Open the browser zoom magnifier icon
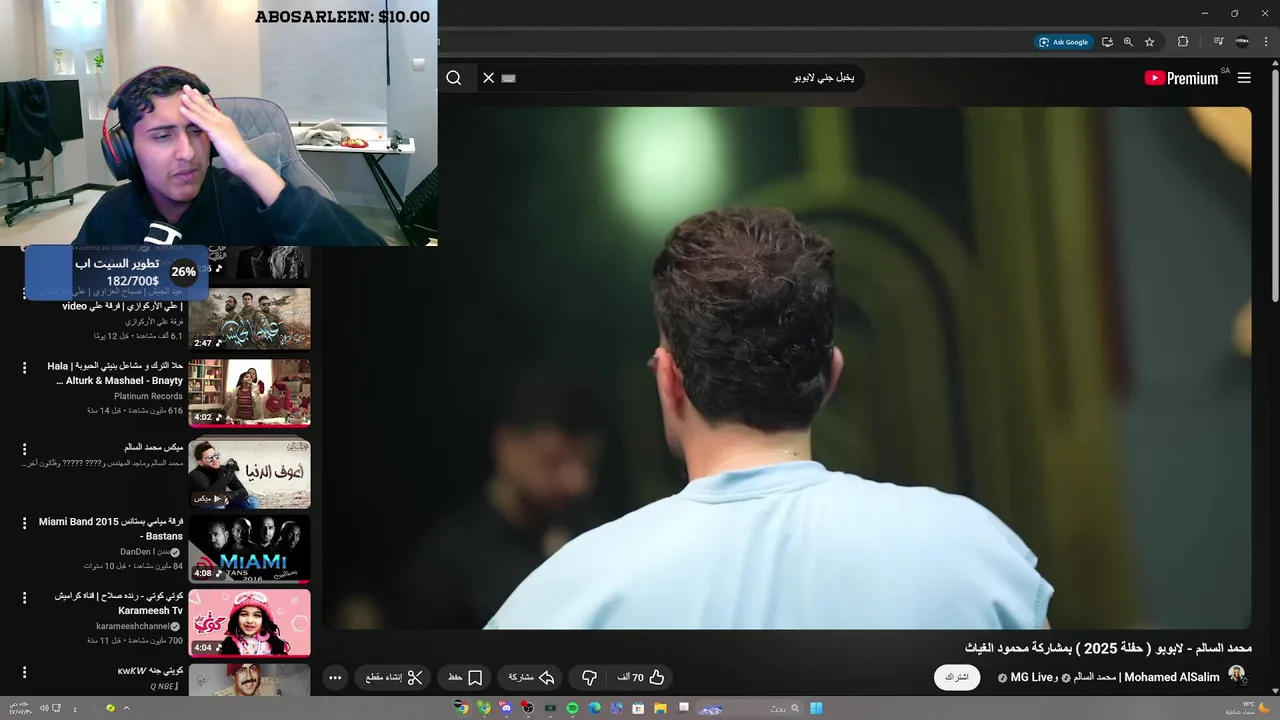Viewport: 1280px width, 720px height. click(x=1128, y=42)
